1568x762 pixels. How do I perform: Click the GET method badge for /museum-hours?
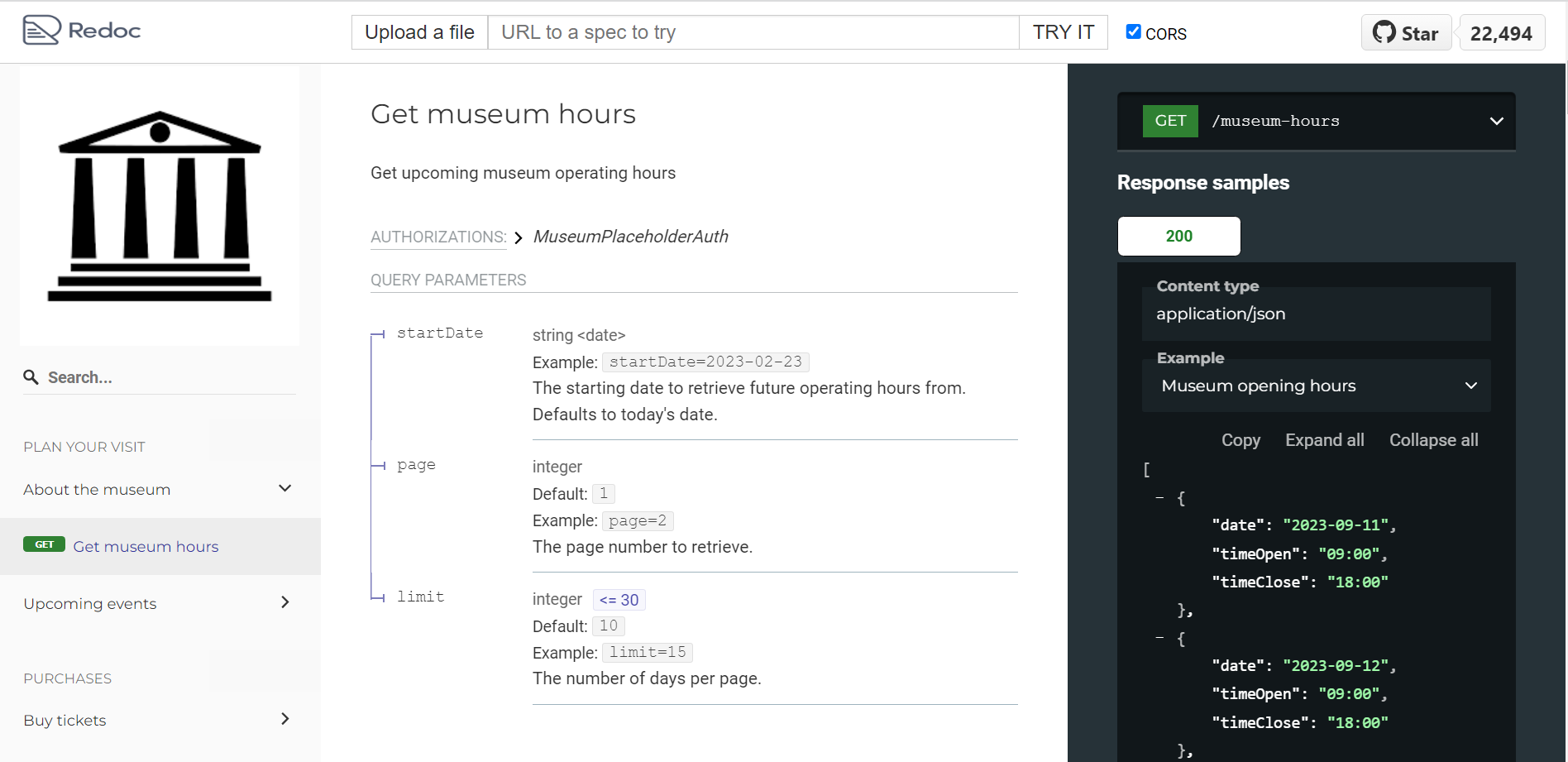pos(1169,121)
